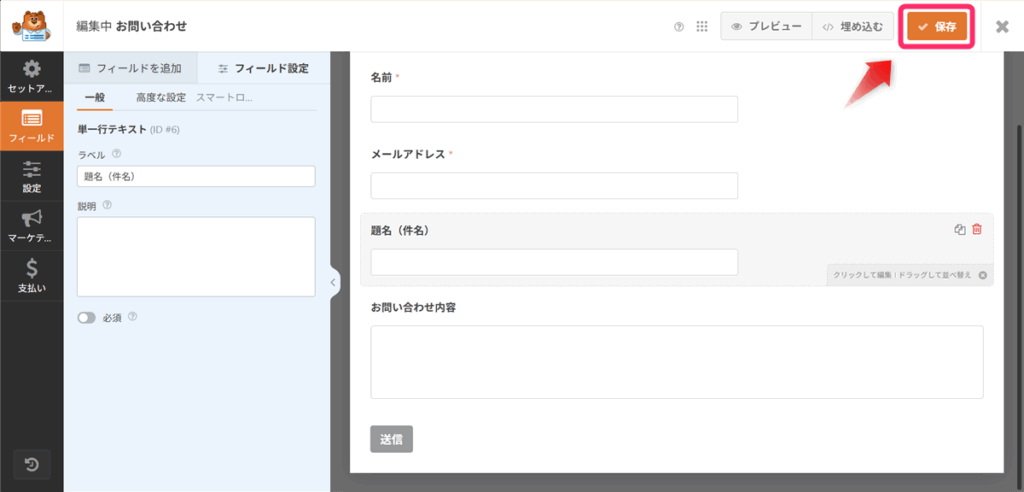This screenshot has height=492, width=1024.
Task: Click the 単一行テキスト (ID #6) heading
Action: 129,129
